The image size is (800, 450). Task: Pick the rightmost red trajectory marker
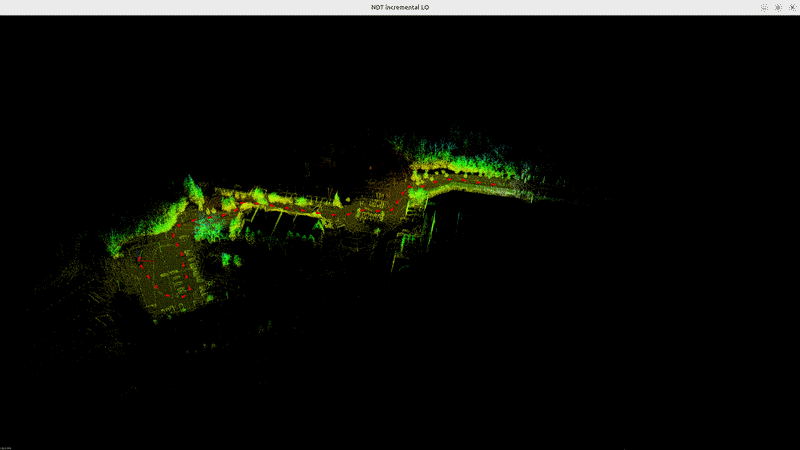pyautogui.click(x=493, y=185)
